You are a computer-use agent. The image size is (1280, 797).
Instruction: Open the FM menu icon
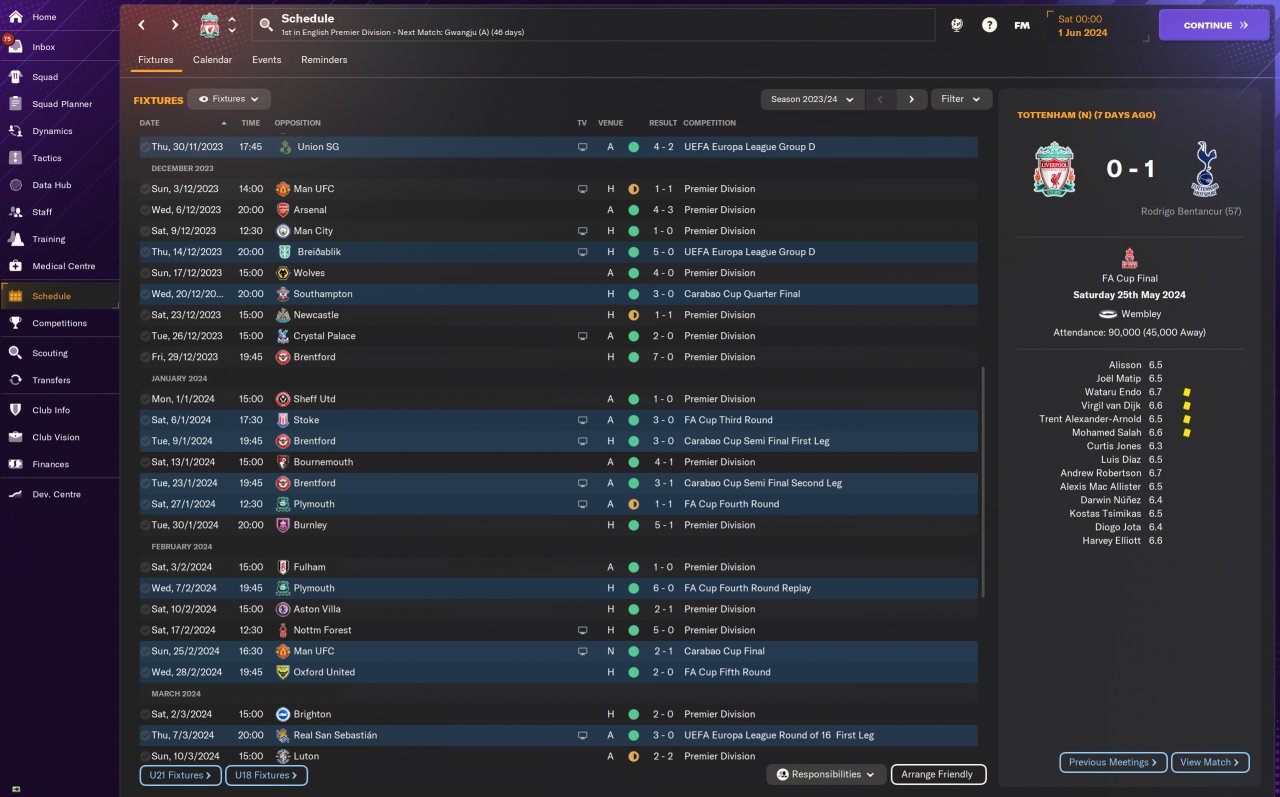(x=1022, y=25)
